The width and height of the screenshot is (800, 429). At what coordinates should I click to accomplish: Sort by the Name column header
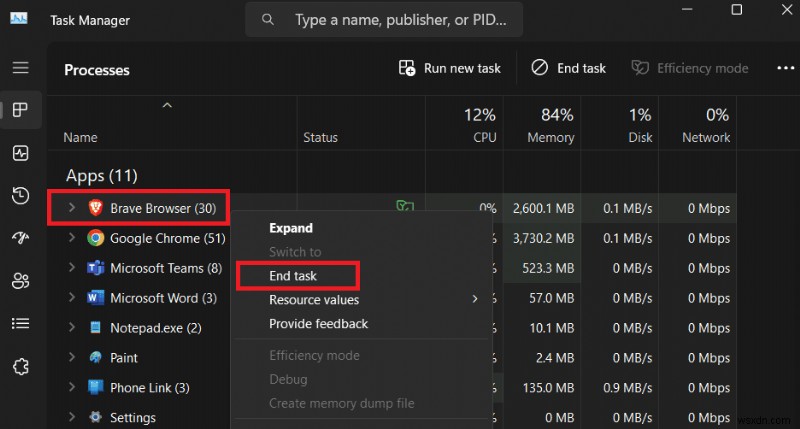(x=80, y=138)
